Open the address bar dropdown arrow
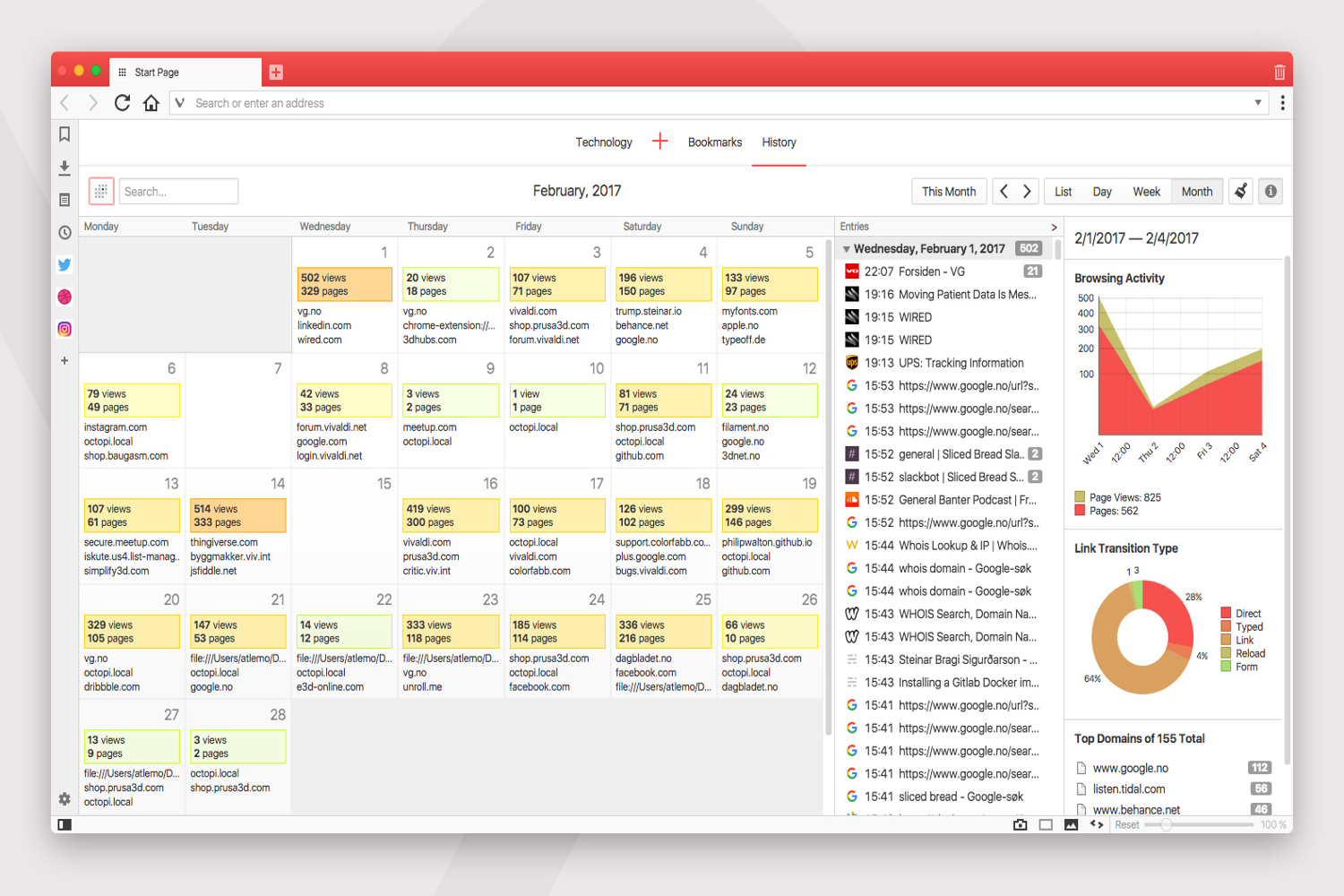Image resolution: width=1344 pixels, height=896 pixels. [x=1258, y=103]
